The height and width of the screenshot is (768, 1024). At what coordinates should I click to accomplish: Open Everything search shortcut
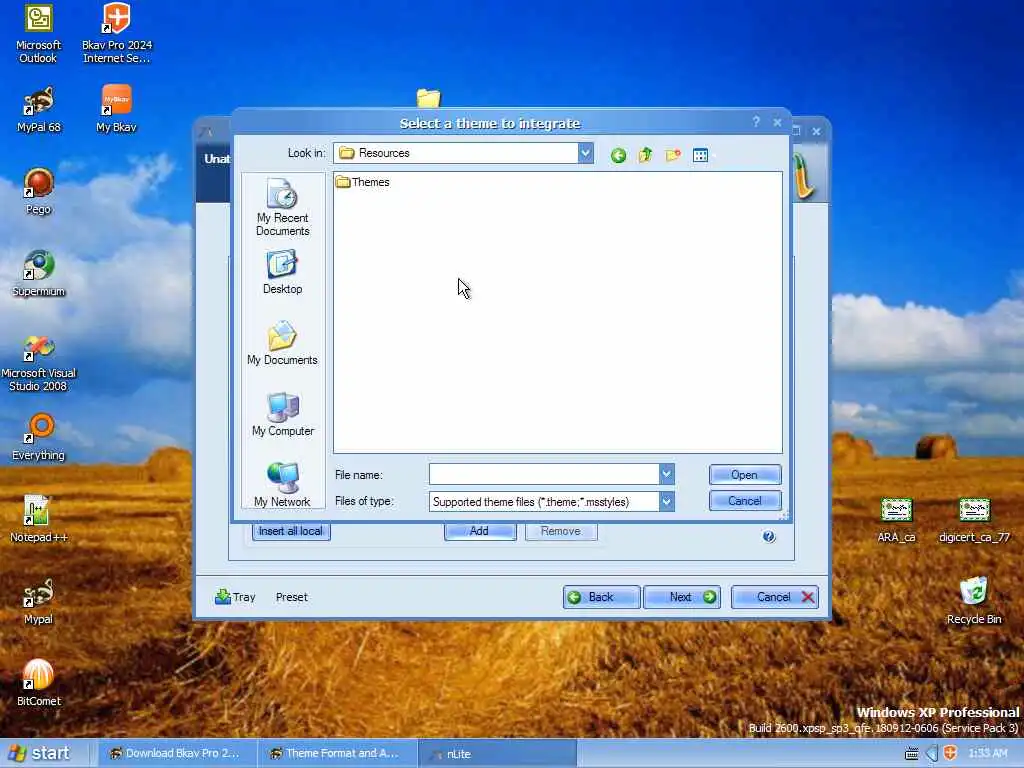(39, 438)
